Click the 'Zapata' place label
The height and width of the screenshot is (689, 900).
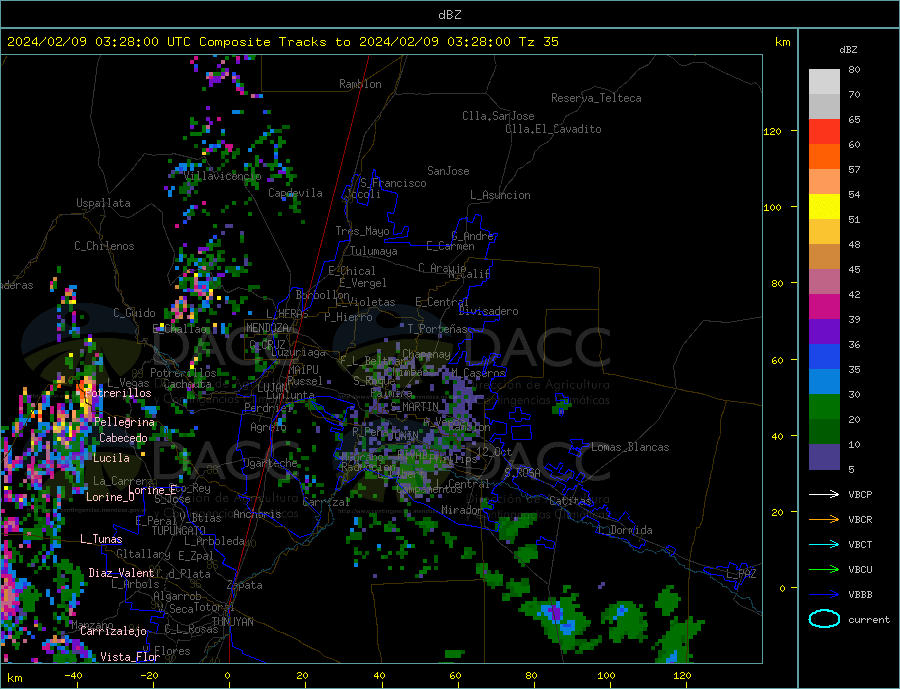click(245, 586)
